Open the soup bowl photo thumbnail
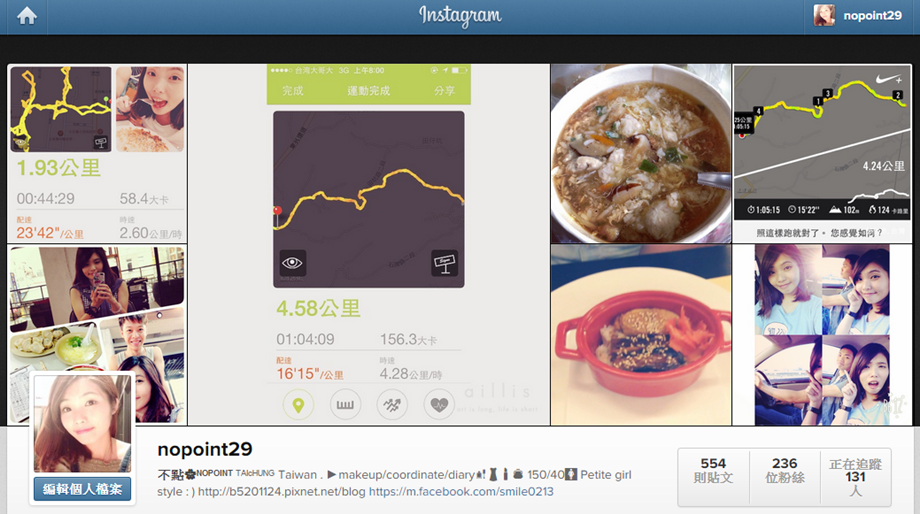The width and height of the screenshot is (920, 514). 641,154
